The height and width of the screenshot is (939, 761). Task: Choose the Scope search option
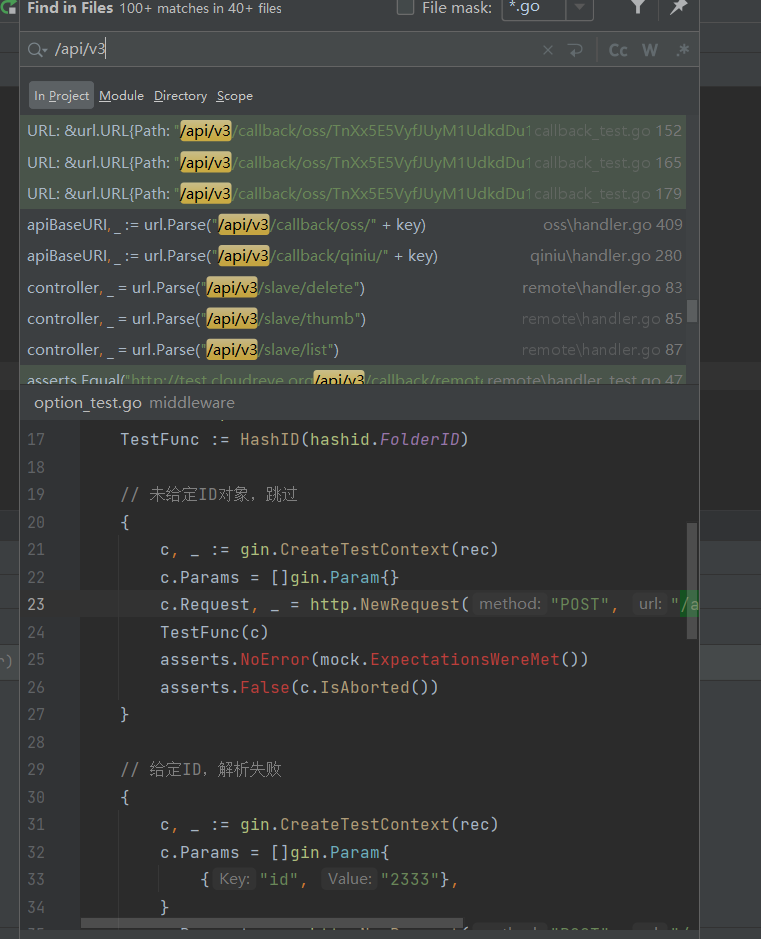(235, 95)
